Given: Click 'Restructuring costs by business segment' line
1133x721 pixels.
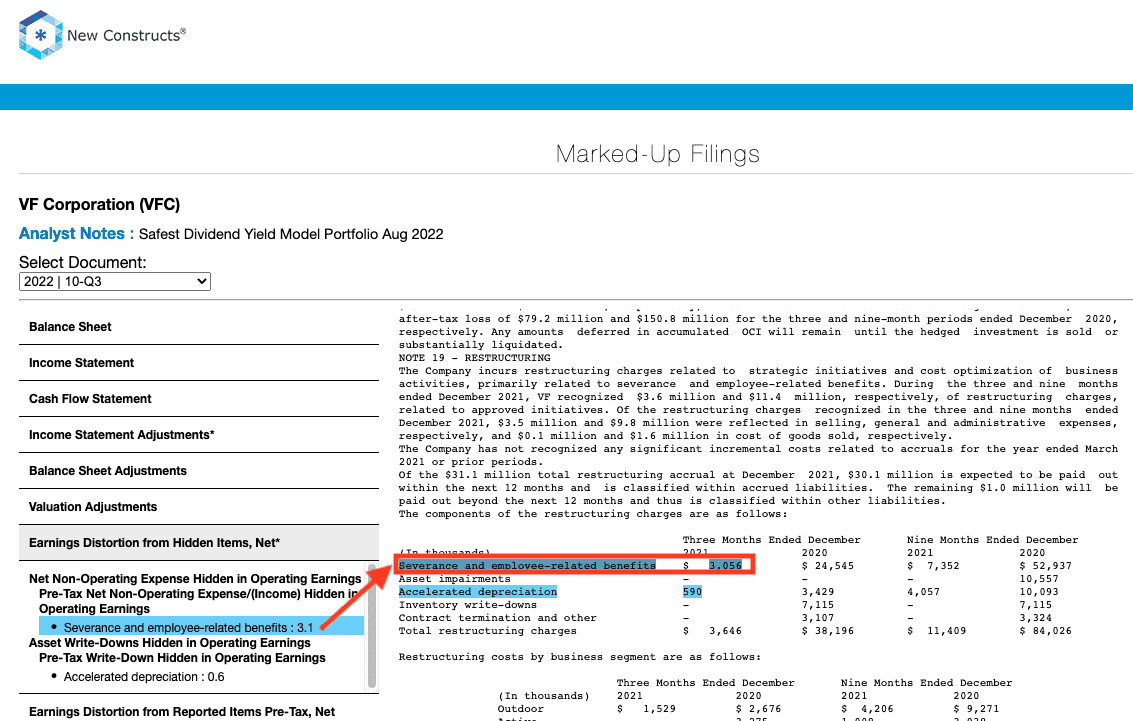Looking at the screenshot, I should coord(580,657).
